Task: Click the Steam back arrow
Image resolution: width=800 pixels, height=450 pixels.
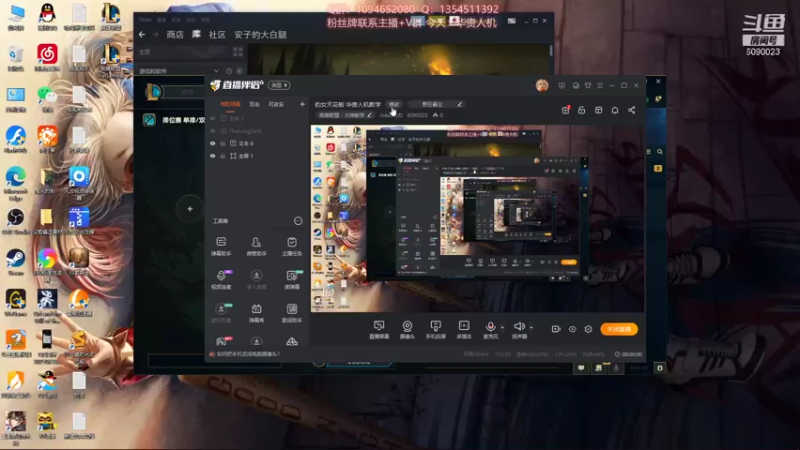Action: pyautogui.click(x=142, y=35)
